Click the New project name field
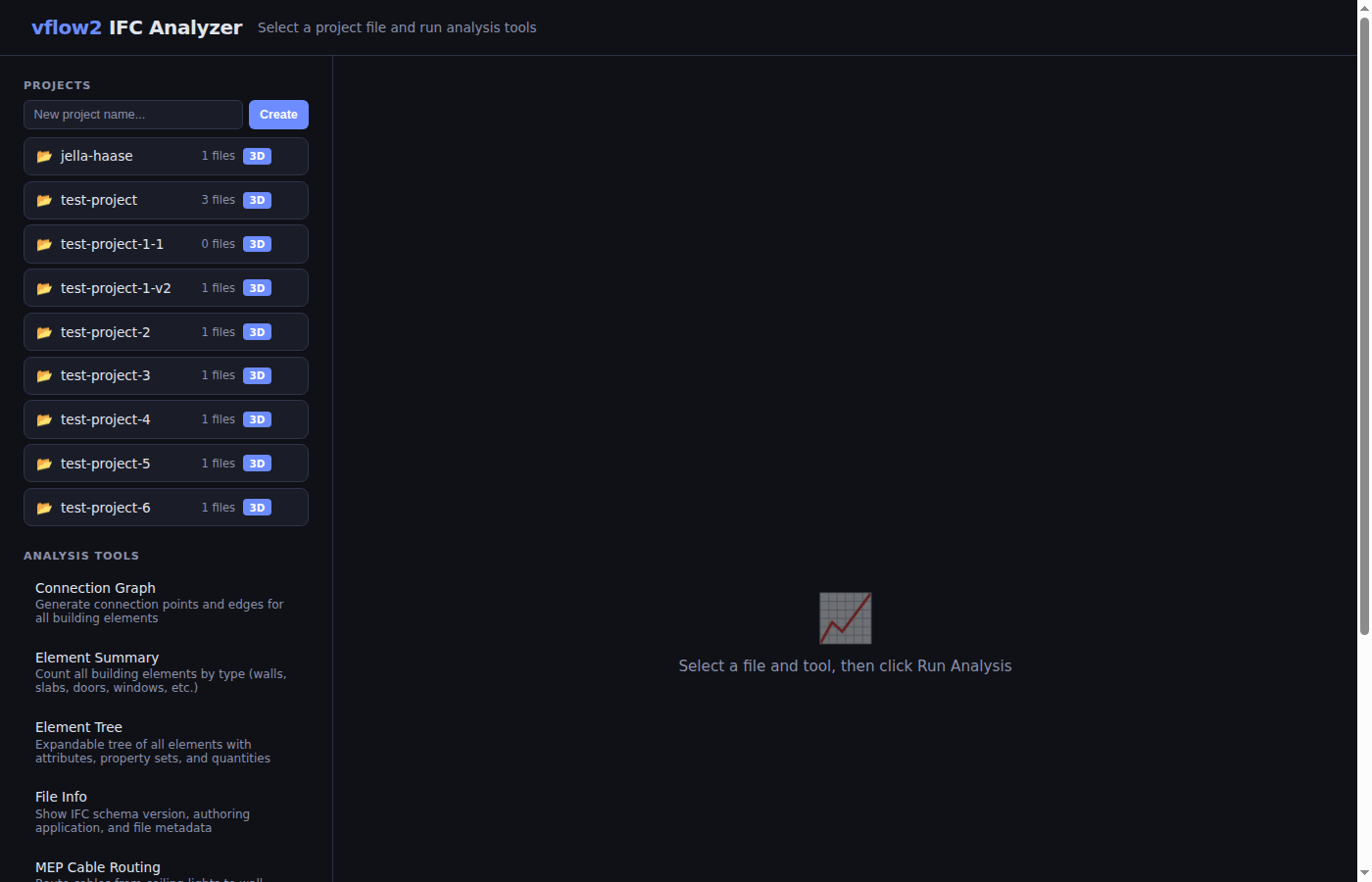Screen dimensions: 1372x882 tap(132, 114)
